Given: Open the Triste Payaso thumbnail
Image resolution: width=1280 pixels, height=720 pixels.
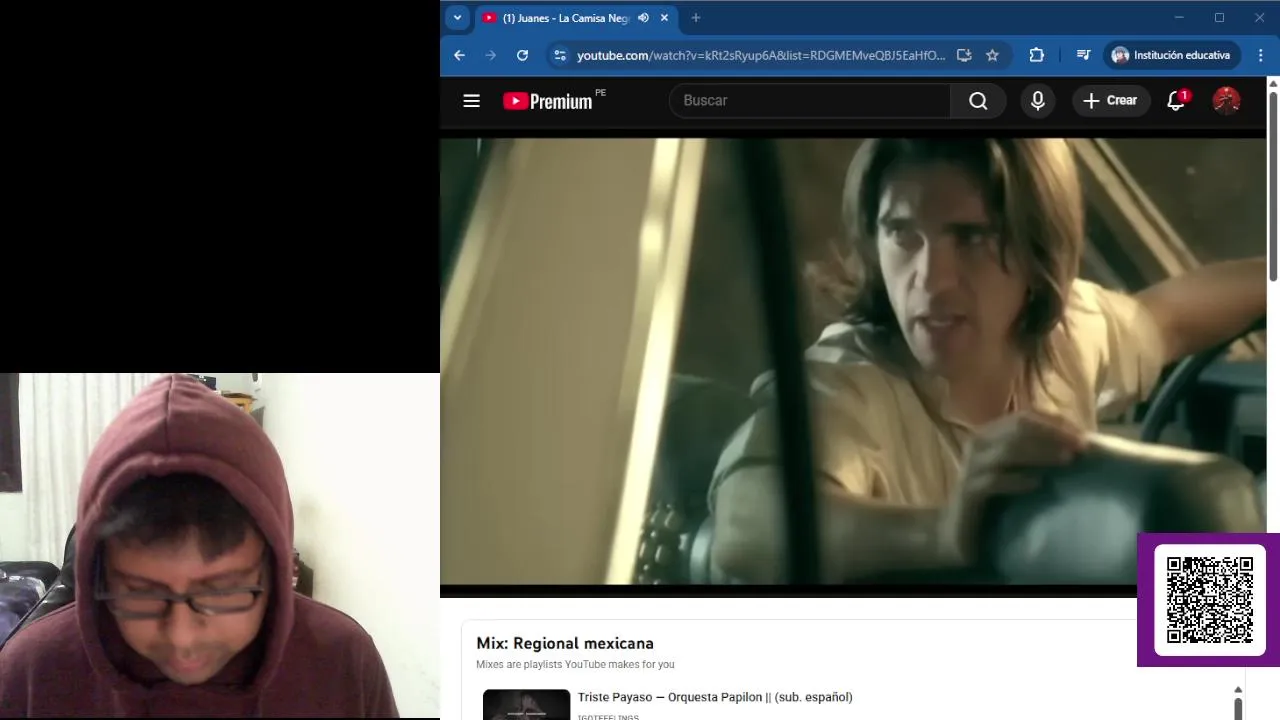Looking at the screenshot, I should (x=526, y=704).
